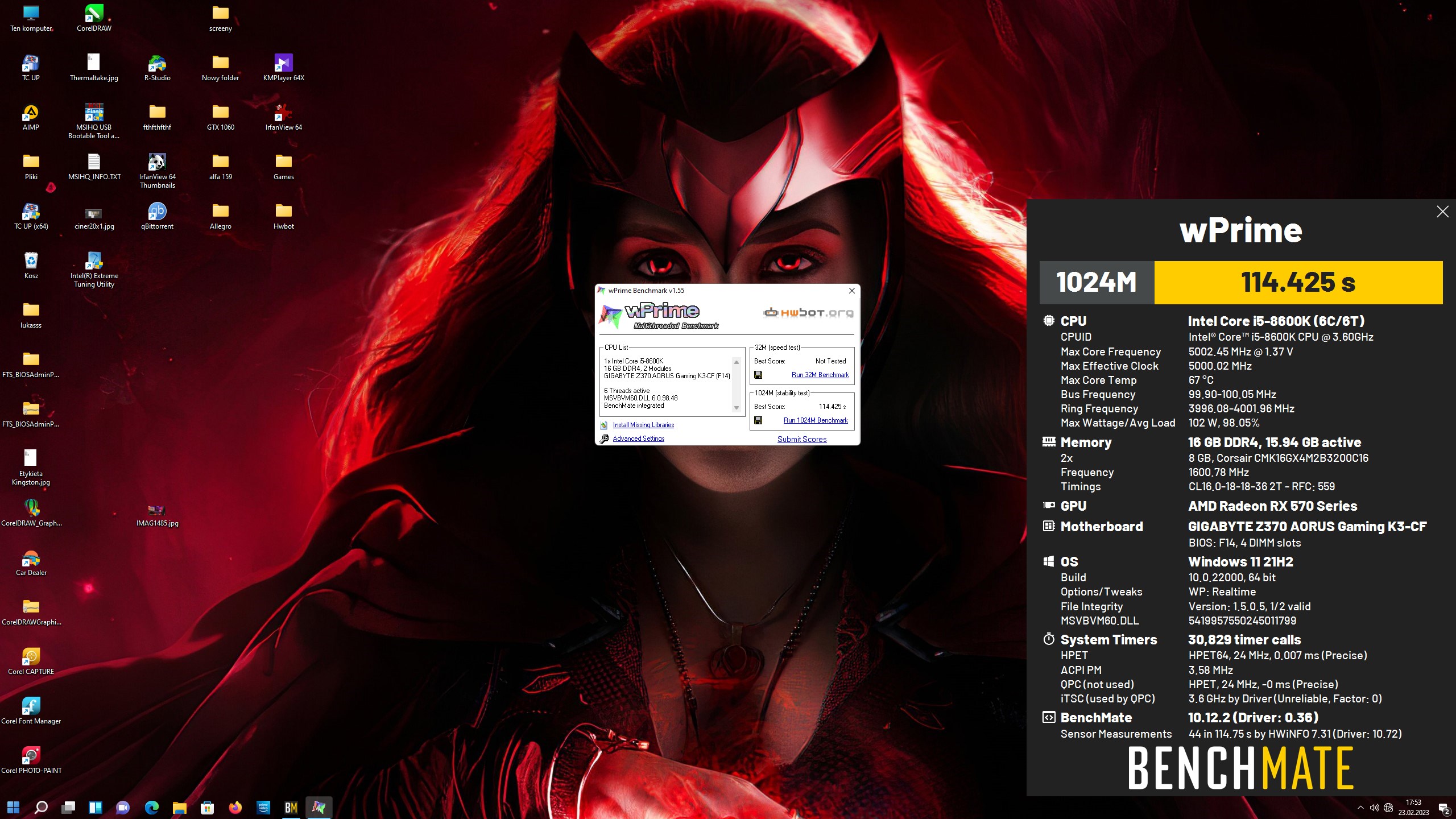Show hidden tray icons chevron
The height and width of the screenshot is (819, 1456).
coord(1360,808)
